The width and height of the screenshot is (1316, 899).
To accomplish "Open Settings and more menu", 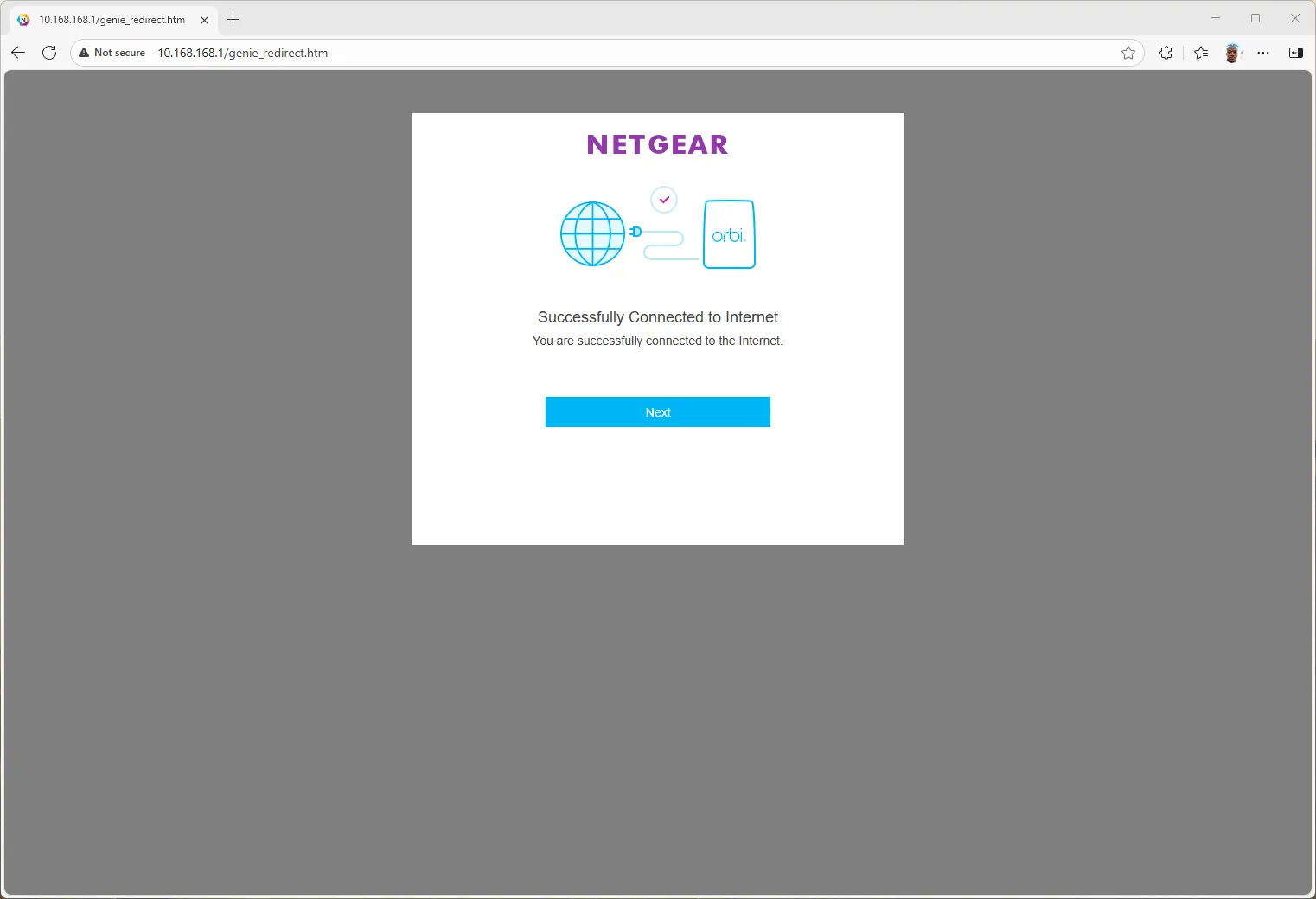I will coord(1263,53).
